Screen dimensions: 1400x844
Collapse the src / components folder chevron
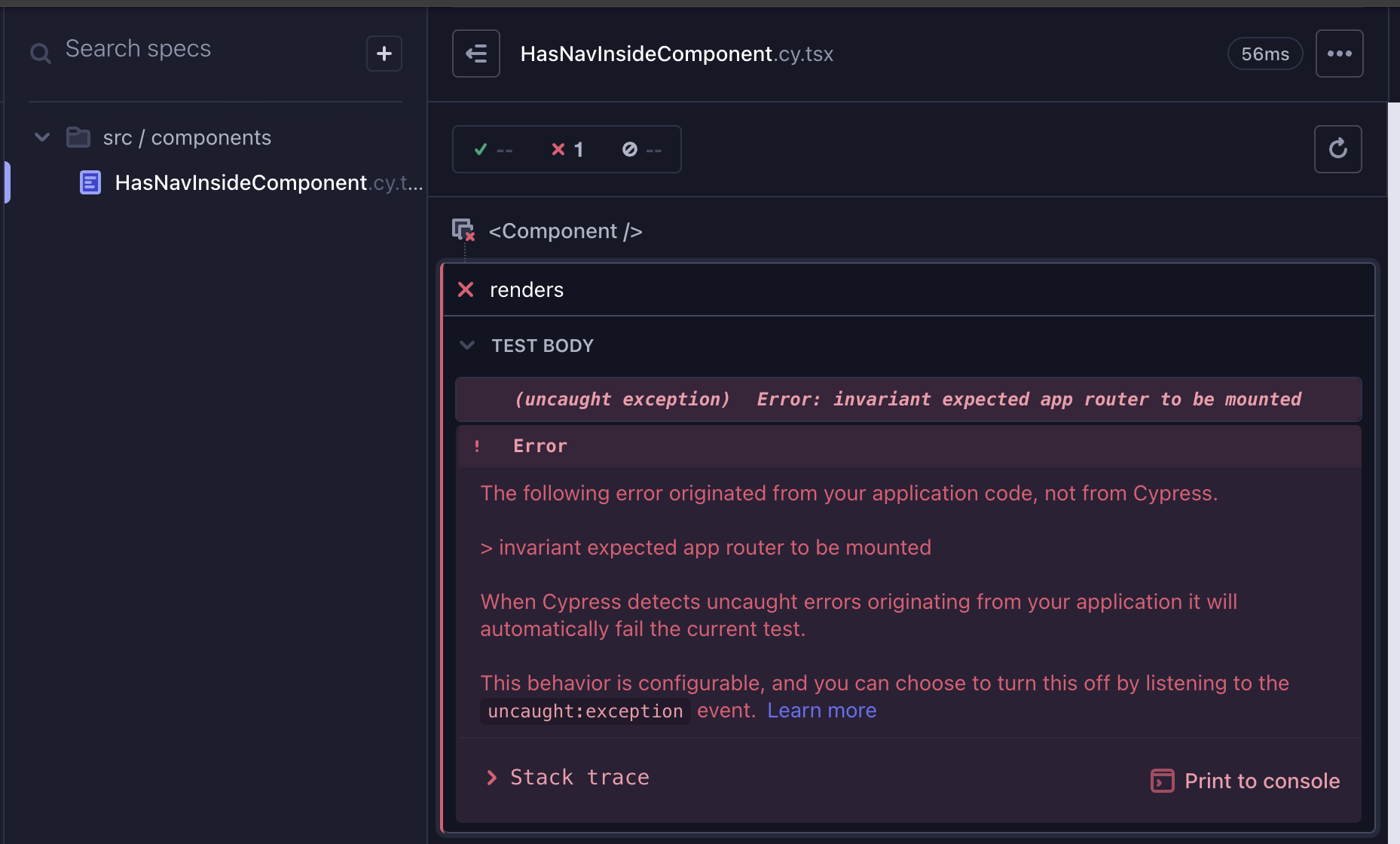tap(42, 137)
